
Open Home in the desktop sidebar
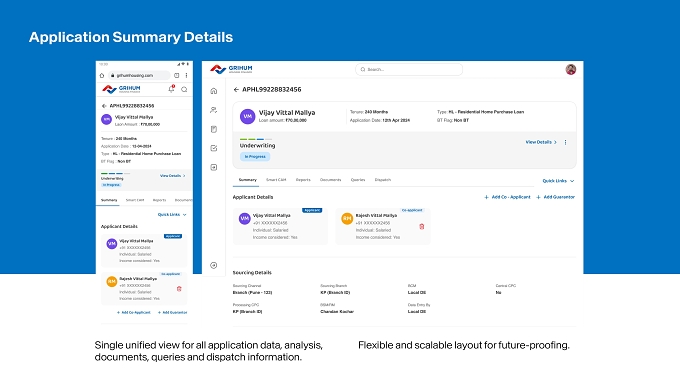(213, 91)
